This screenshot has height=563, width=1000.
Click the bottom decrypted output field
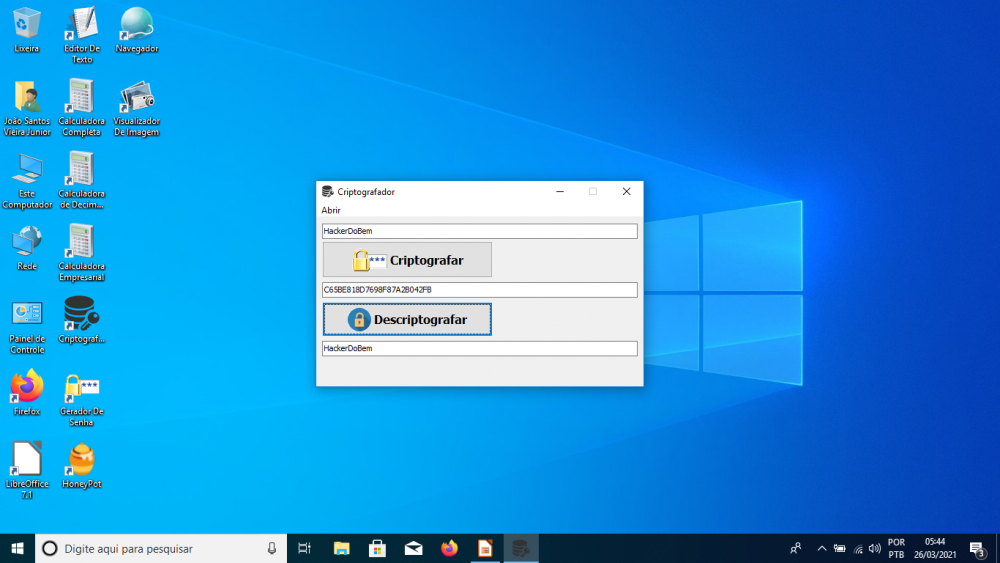(x=479, y=348)
